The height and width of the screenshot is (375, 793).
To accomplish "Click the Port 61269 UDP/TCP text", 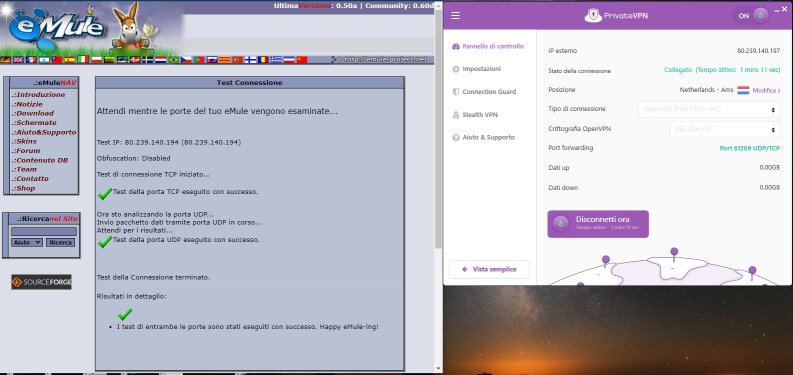I will [750, 148].
